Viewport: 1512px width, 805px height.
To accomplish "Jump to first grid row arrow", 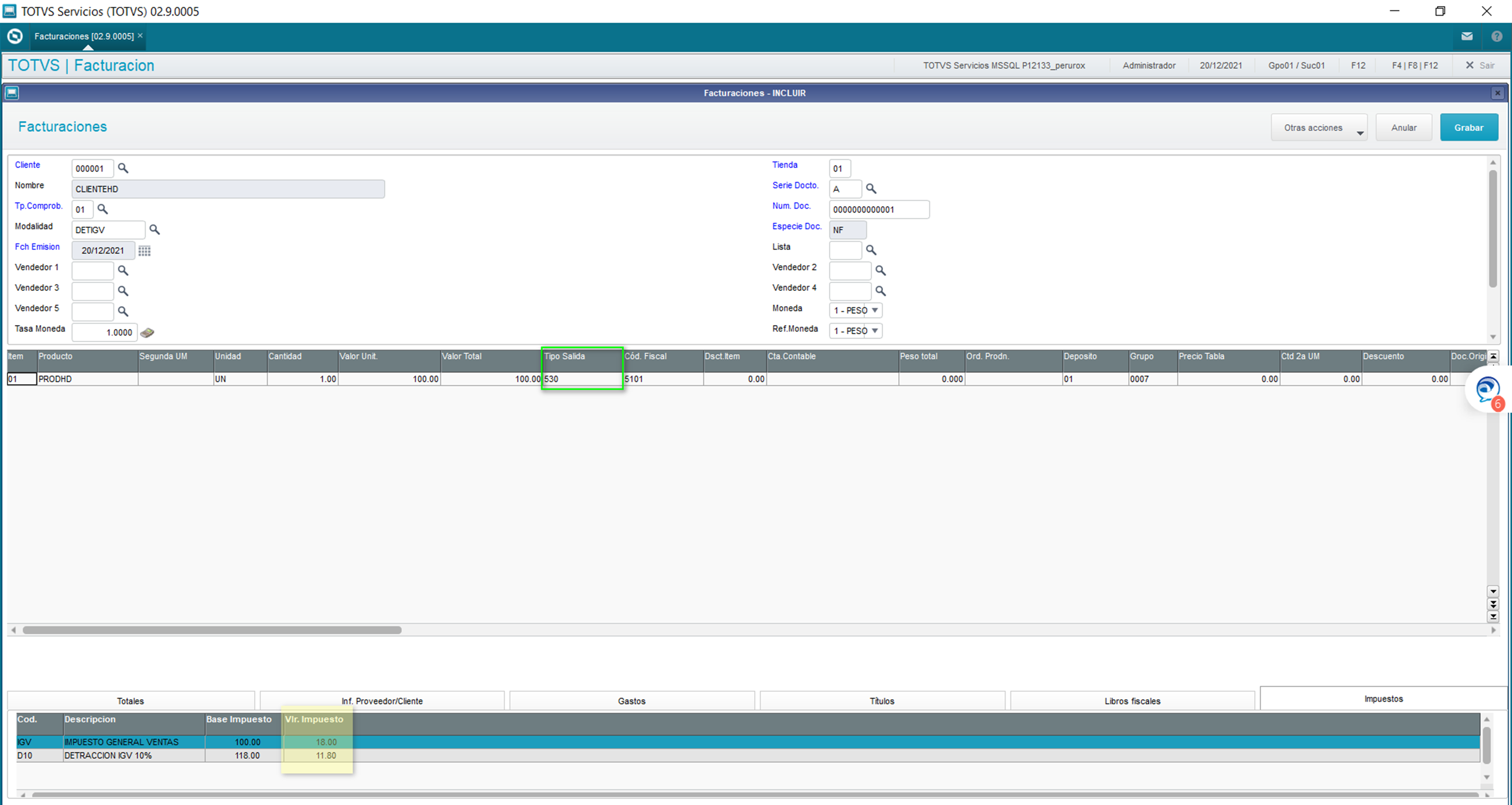I will tap(1493, 356).
